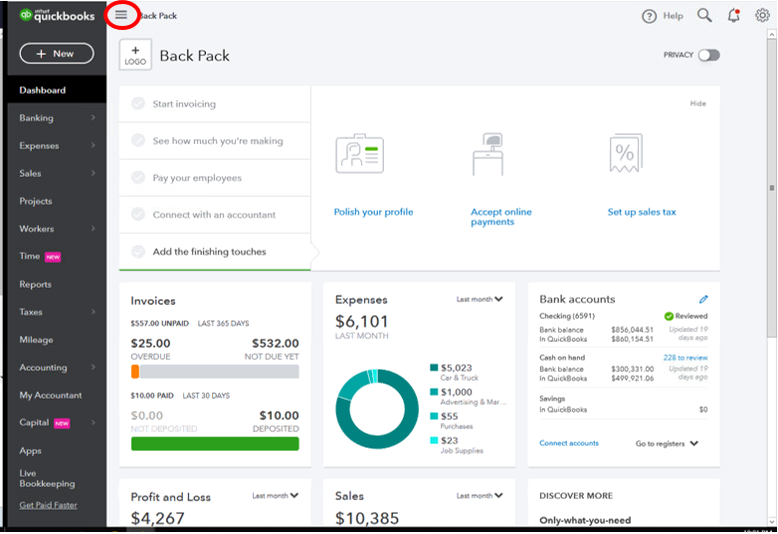The image size is (778, 534).
Task: Click the Savings account row
Action: 624,404
